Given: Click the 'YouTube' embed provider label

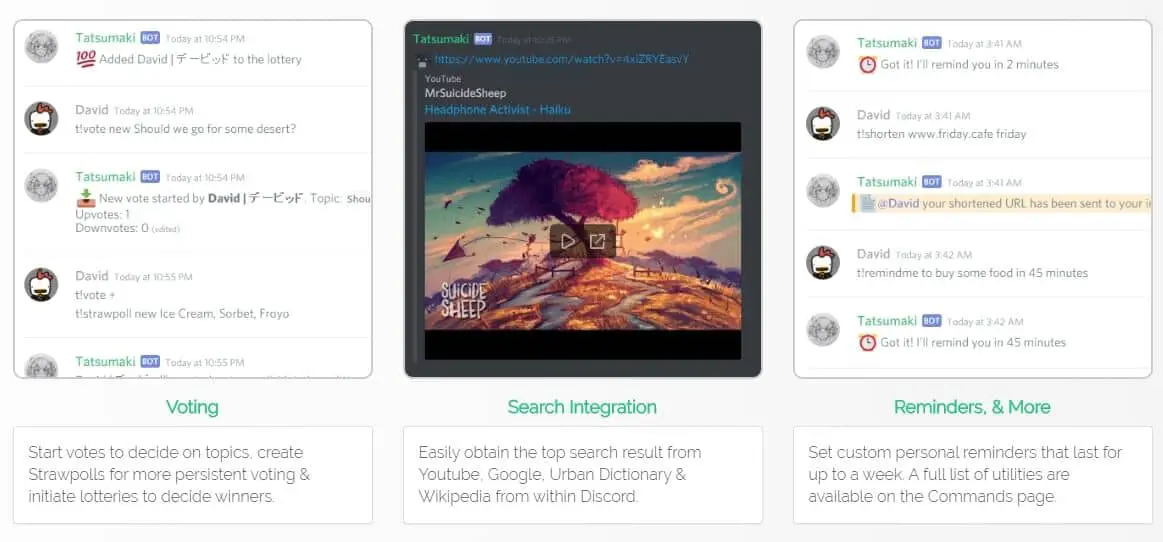Looking at the screenshot, I should (443, 79).
